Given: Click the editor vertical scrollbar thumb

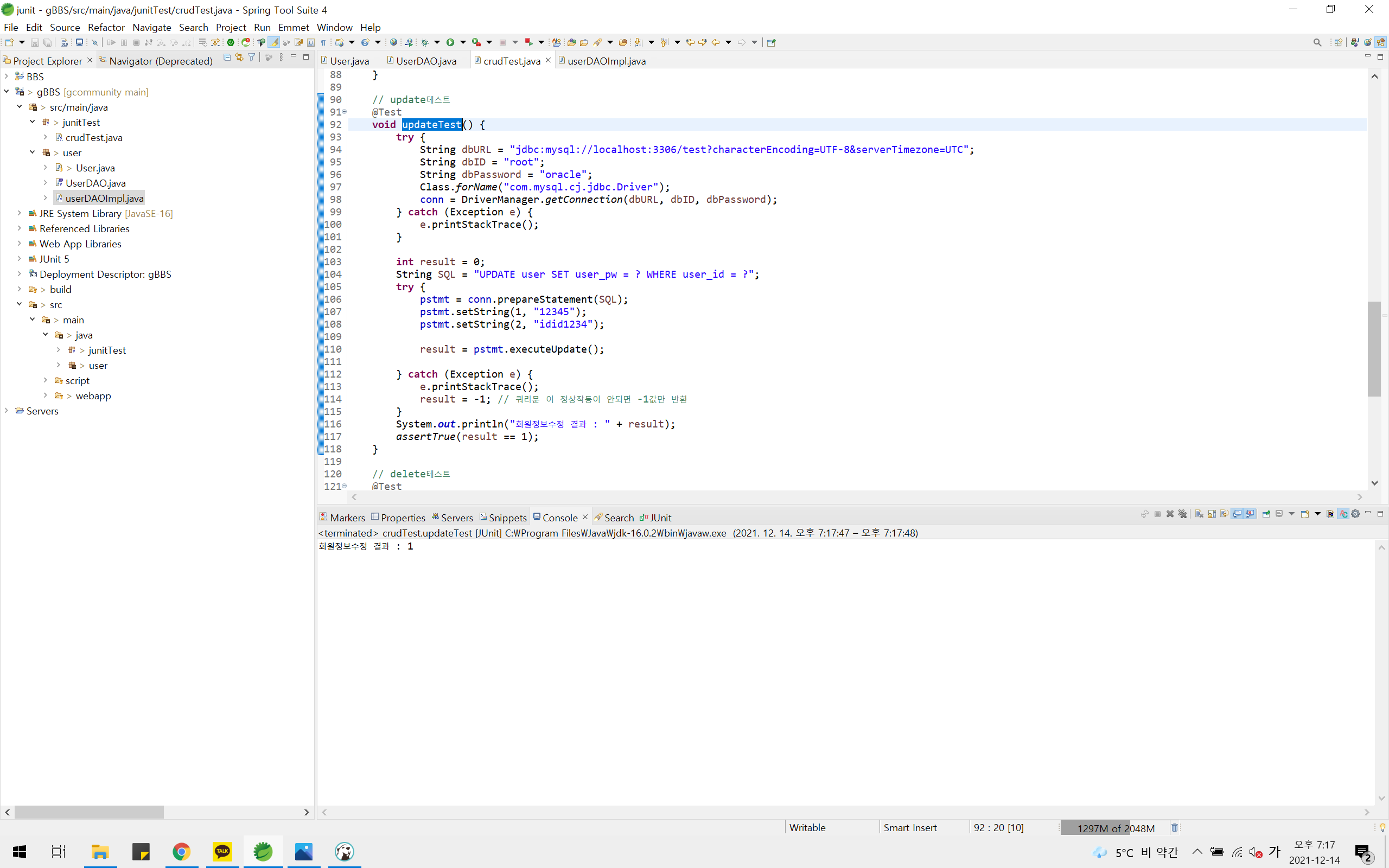Looking at the screenshot, I should (x=1374, y=348).
